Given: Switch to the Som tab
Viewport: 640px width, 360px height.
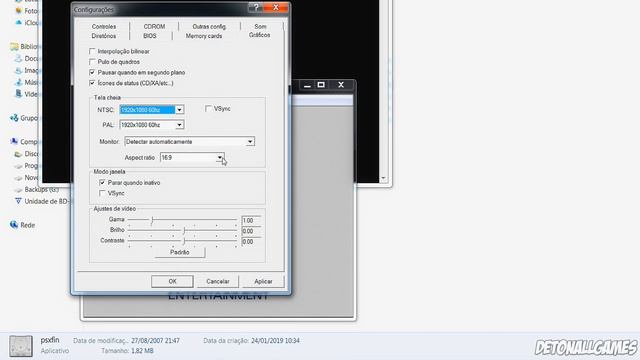Looking at the screenshot, I should pos(260,27).
